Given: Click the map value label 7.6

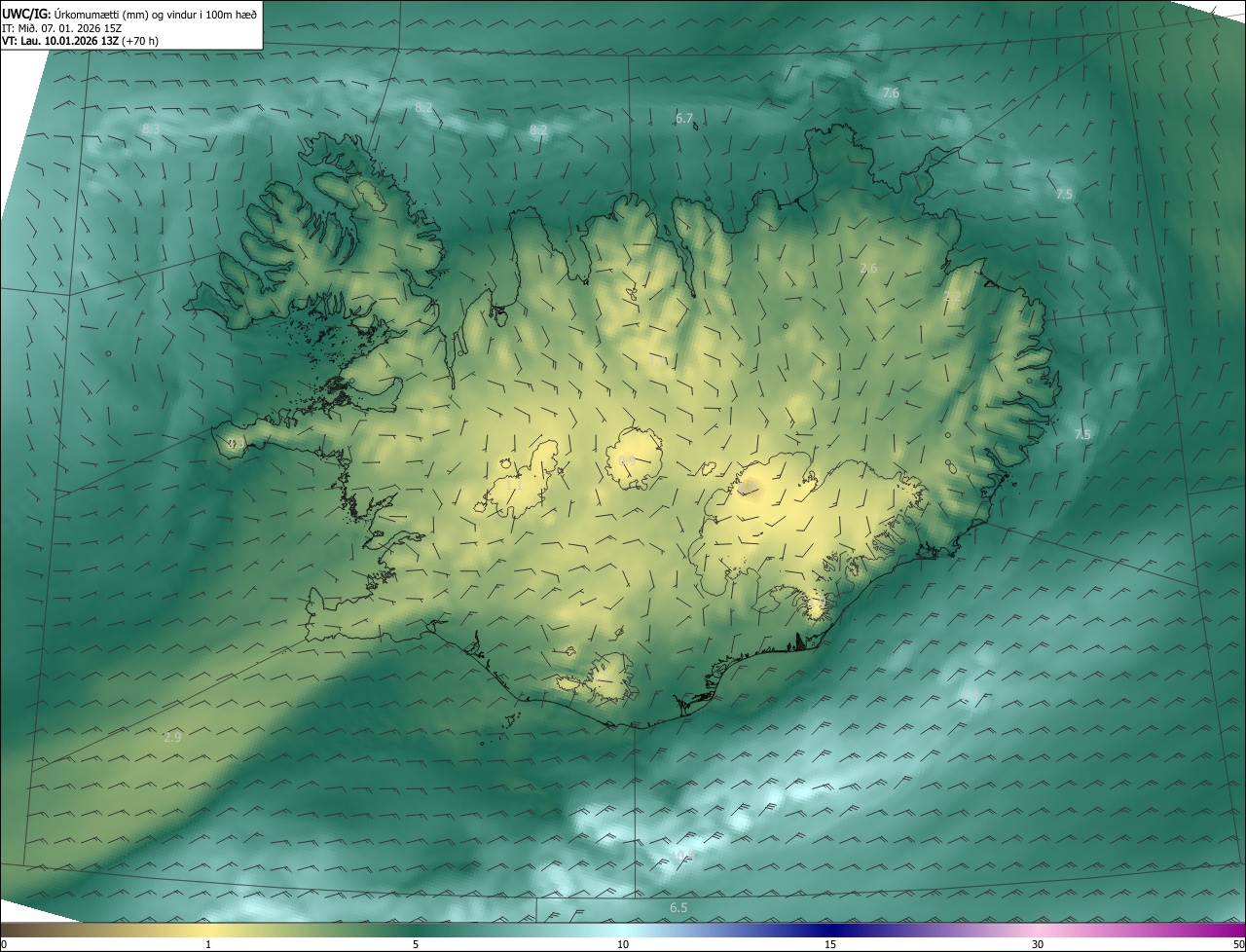Looking at the screenshot, I should click(890, 93).
